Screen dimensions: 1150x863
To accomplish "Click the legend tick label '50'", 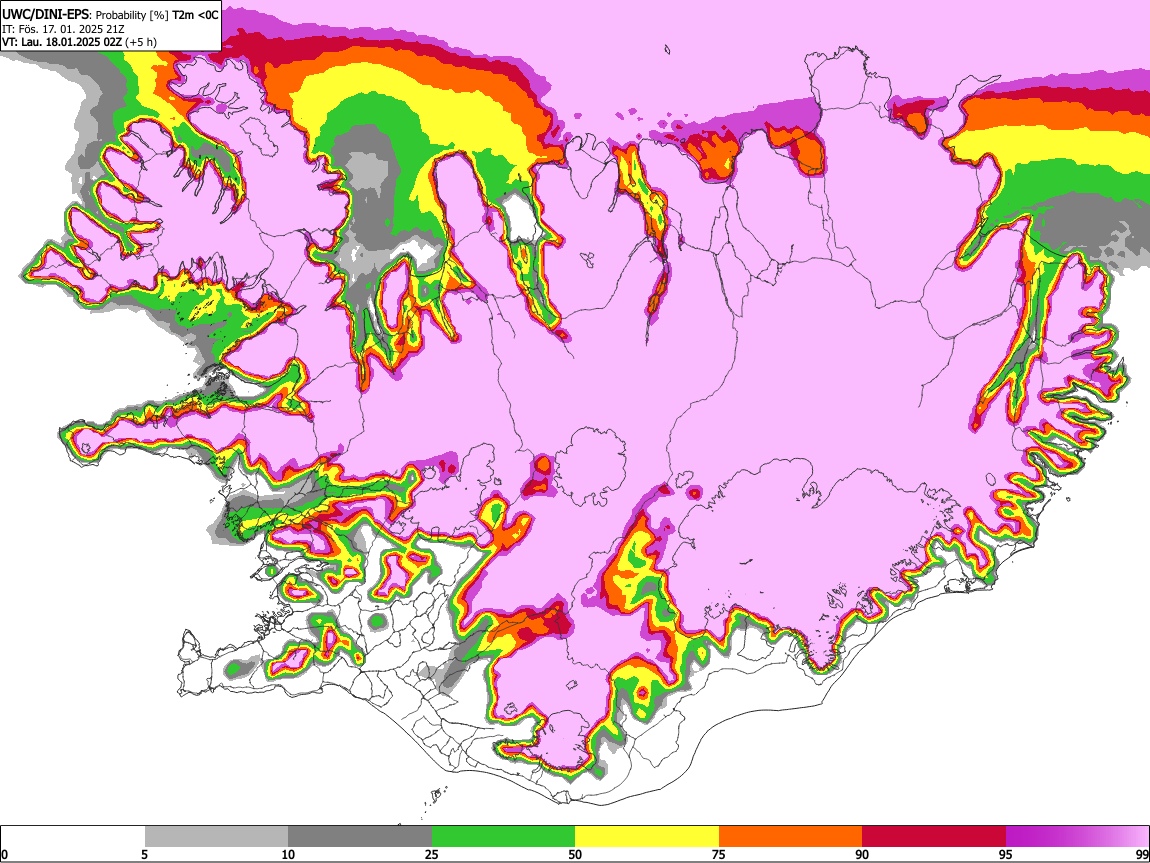I will 575,855.
